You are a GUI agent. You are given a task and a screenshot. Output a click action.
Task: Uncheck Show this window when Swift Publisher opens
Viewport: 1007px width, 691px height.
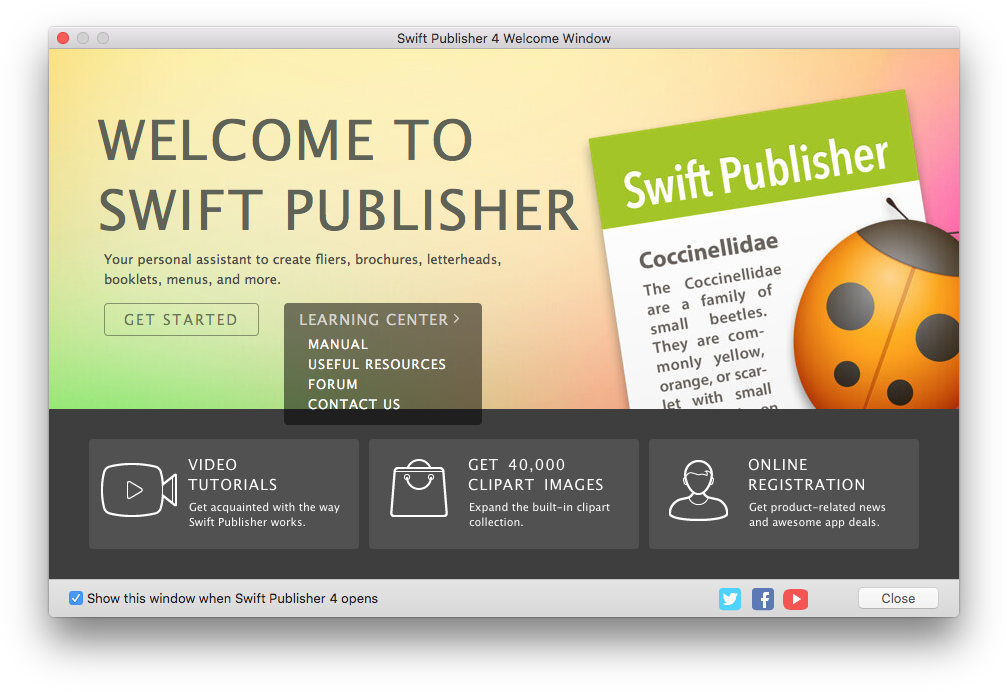(76, 598)
